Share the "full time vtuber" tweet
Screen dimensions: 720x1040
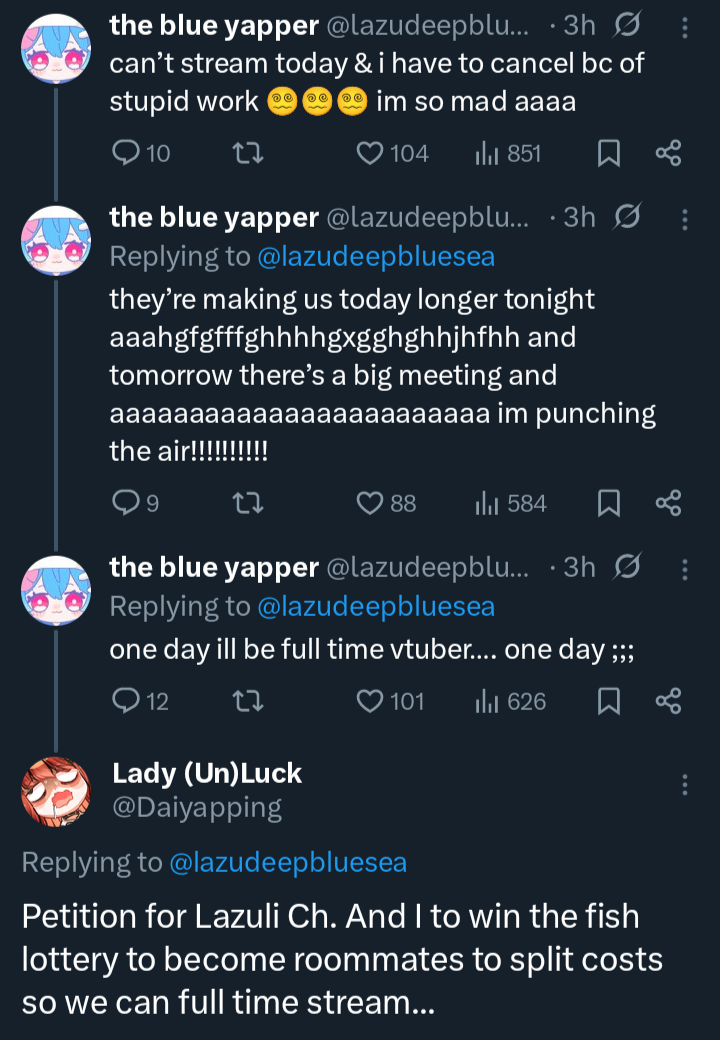tap(668, 701)
